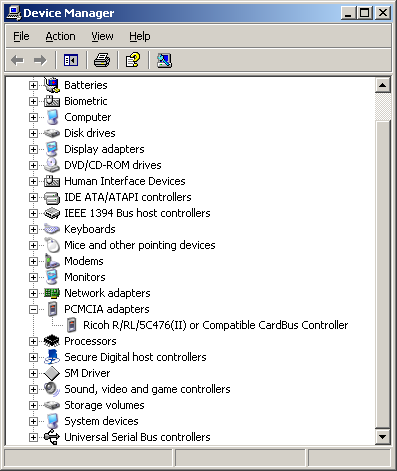The image size is (397, 471).
Task: Click the Sound, video and game controllers speaker icon
Action: 52,389
